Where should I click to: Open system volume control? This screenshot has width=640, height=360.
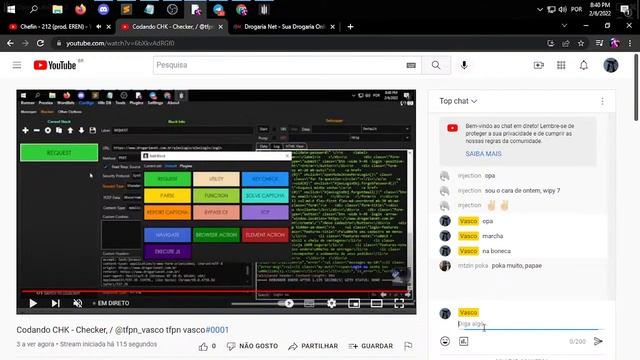click(x=562, y=9)
